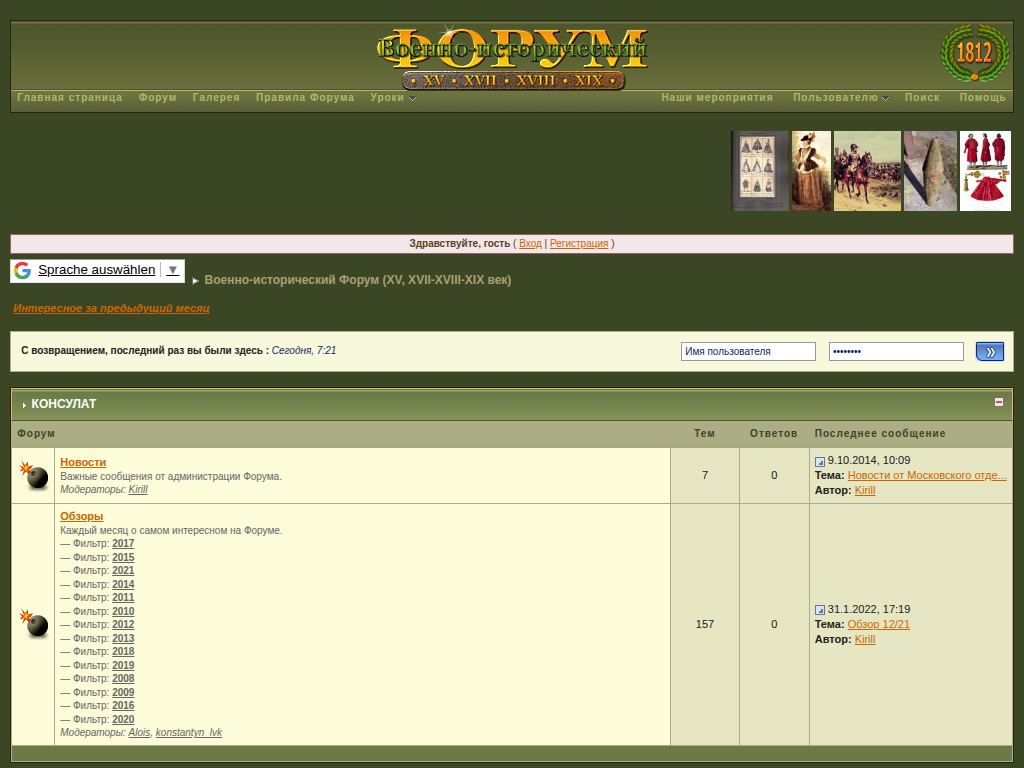Select the 2017 filter under Обзоры

click(123, 544)
